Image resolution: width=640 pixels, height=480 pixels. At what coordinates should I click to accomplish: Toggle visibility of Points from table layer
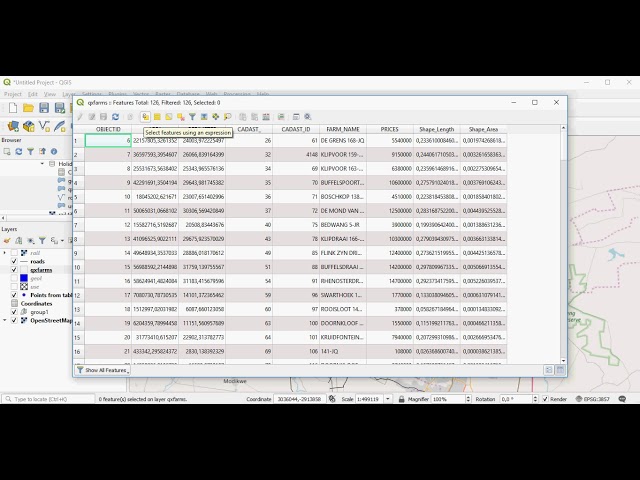coord(14,295)
